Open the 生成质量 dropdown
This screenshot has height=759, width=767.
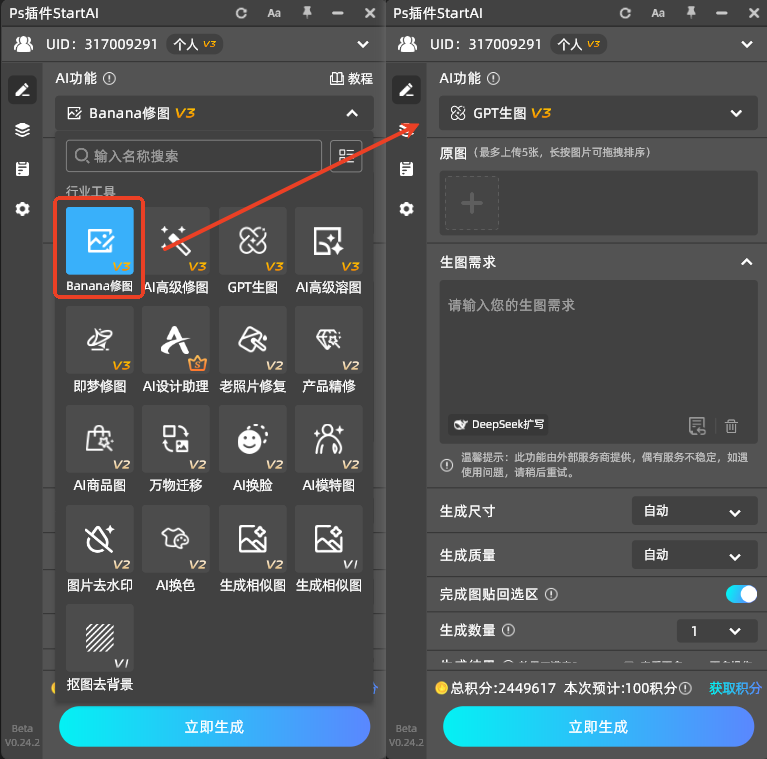pyautogui.click(x=695, y=555)
